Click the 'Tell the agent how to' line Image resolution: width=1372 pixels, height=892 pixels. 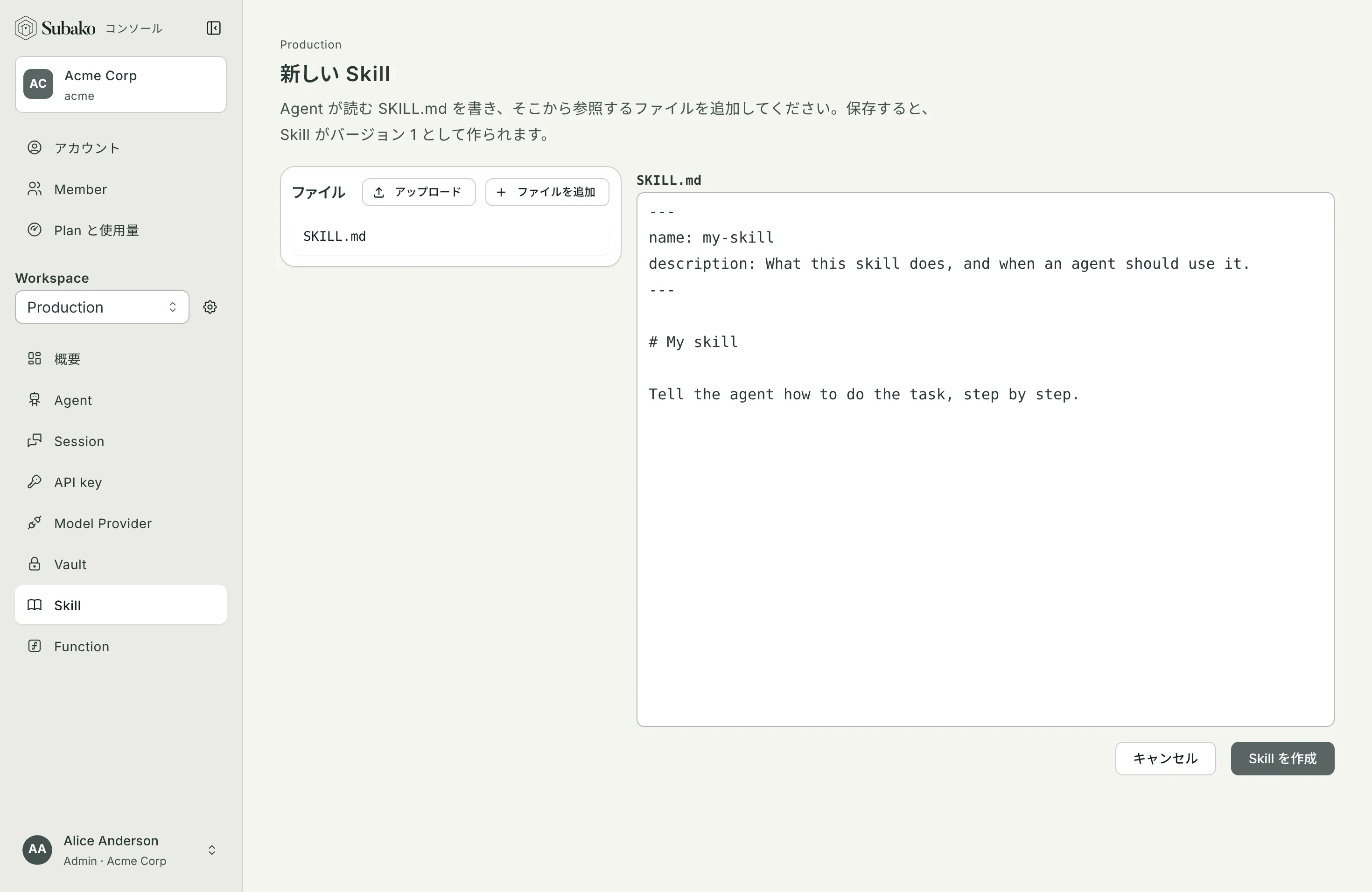[x=863, y=394]
